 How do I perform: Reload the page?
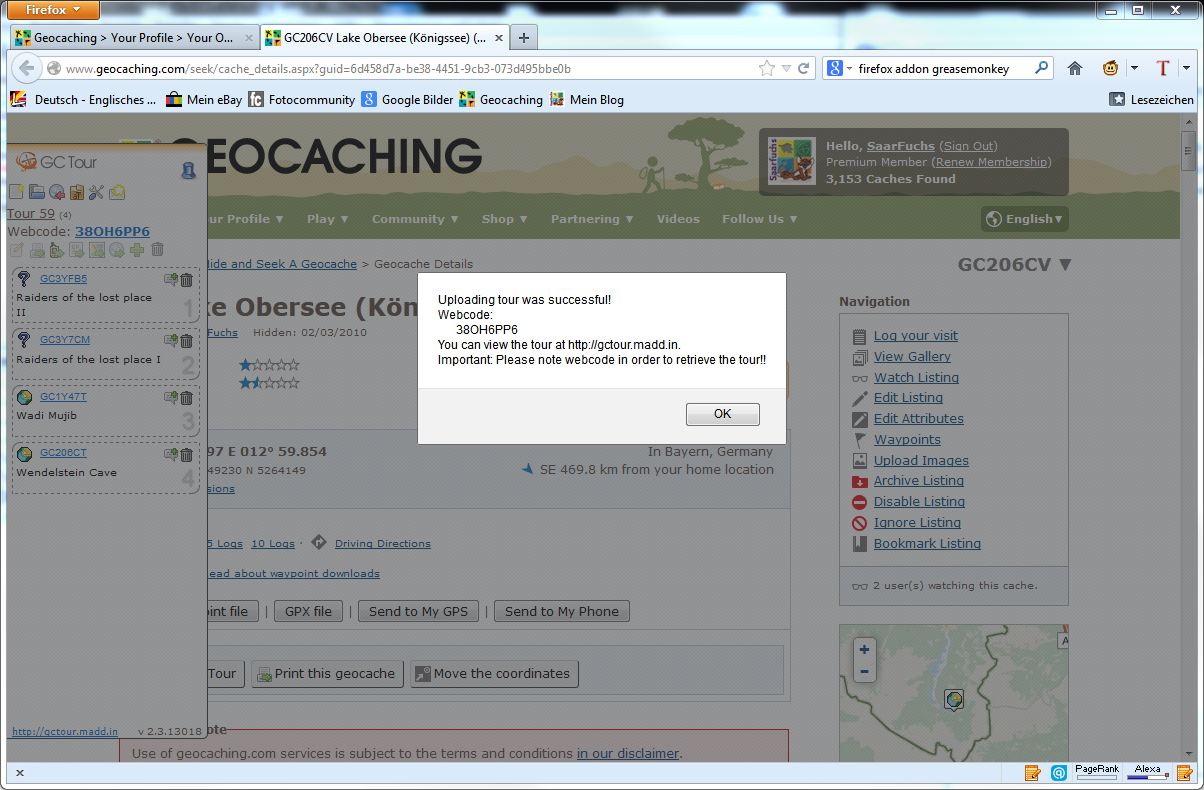[803, 69]
